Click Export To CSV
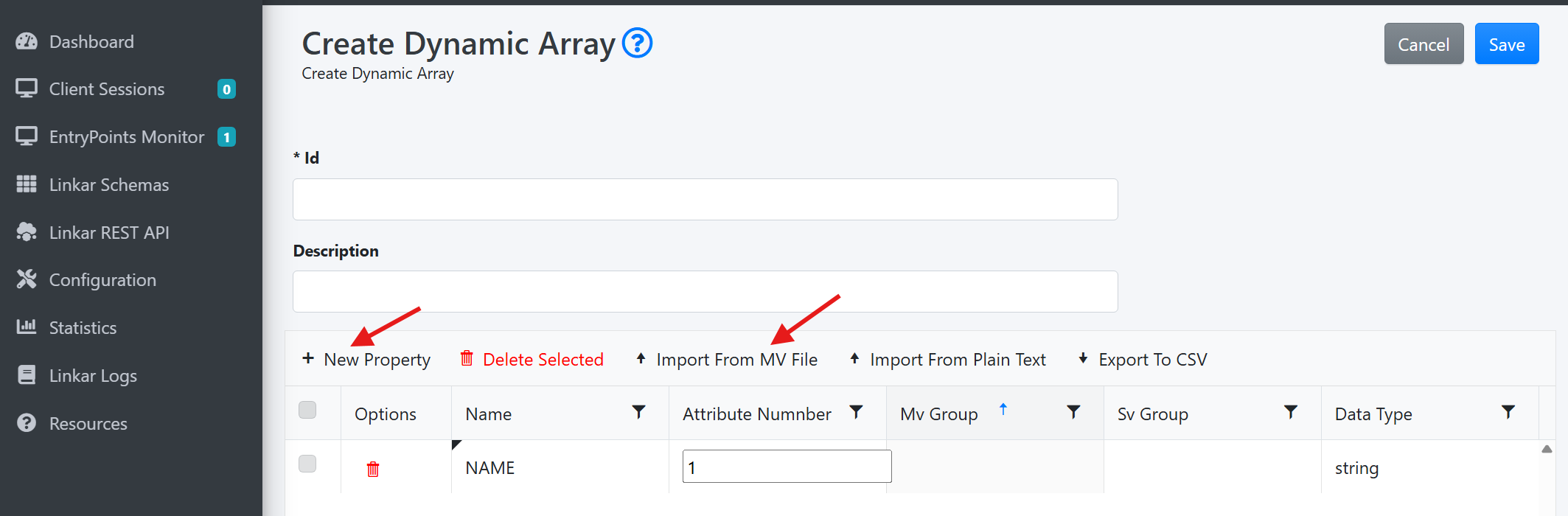The width and height of the screenshot is (1568, 516). click(x=1143, y=360)
